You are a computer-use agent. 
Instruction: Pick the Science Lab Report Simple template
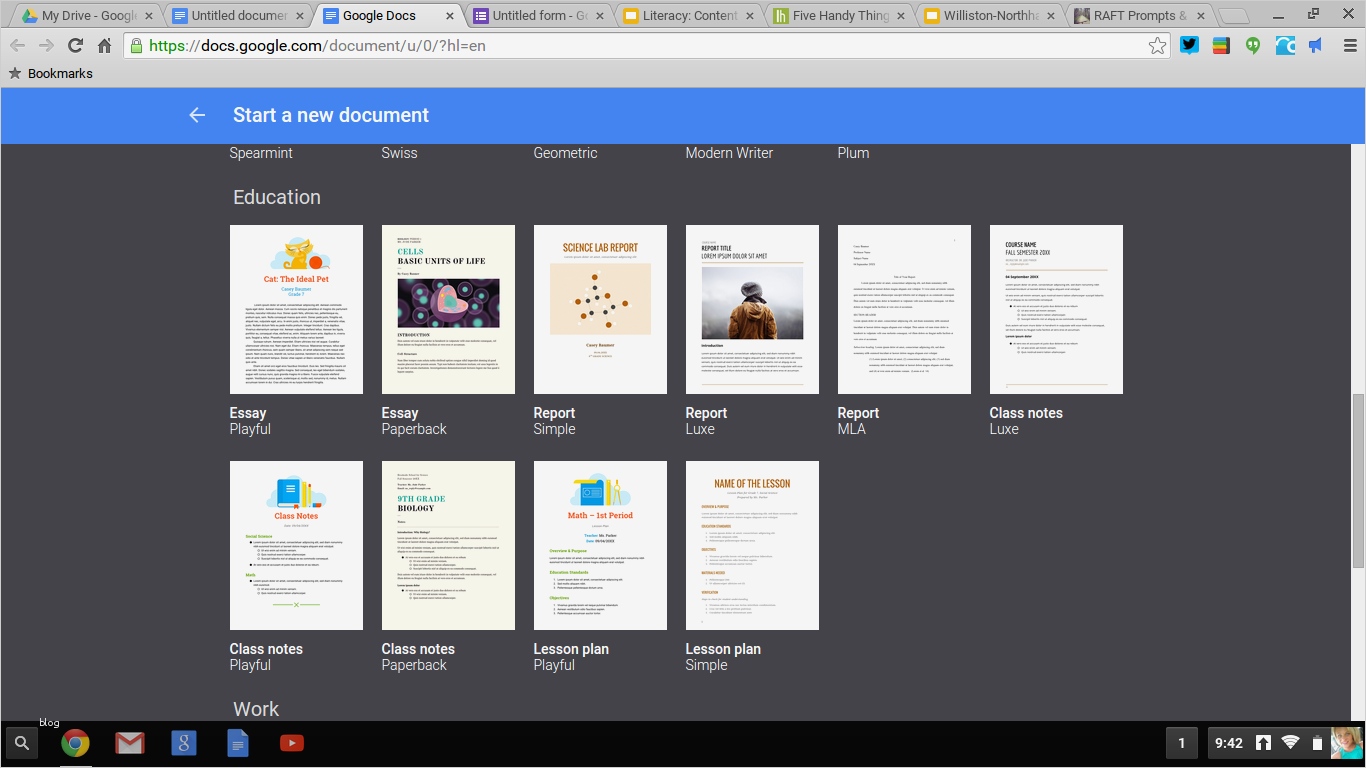(600, 309)
